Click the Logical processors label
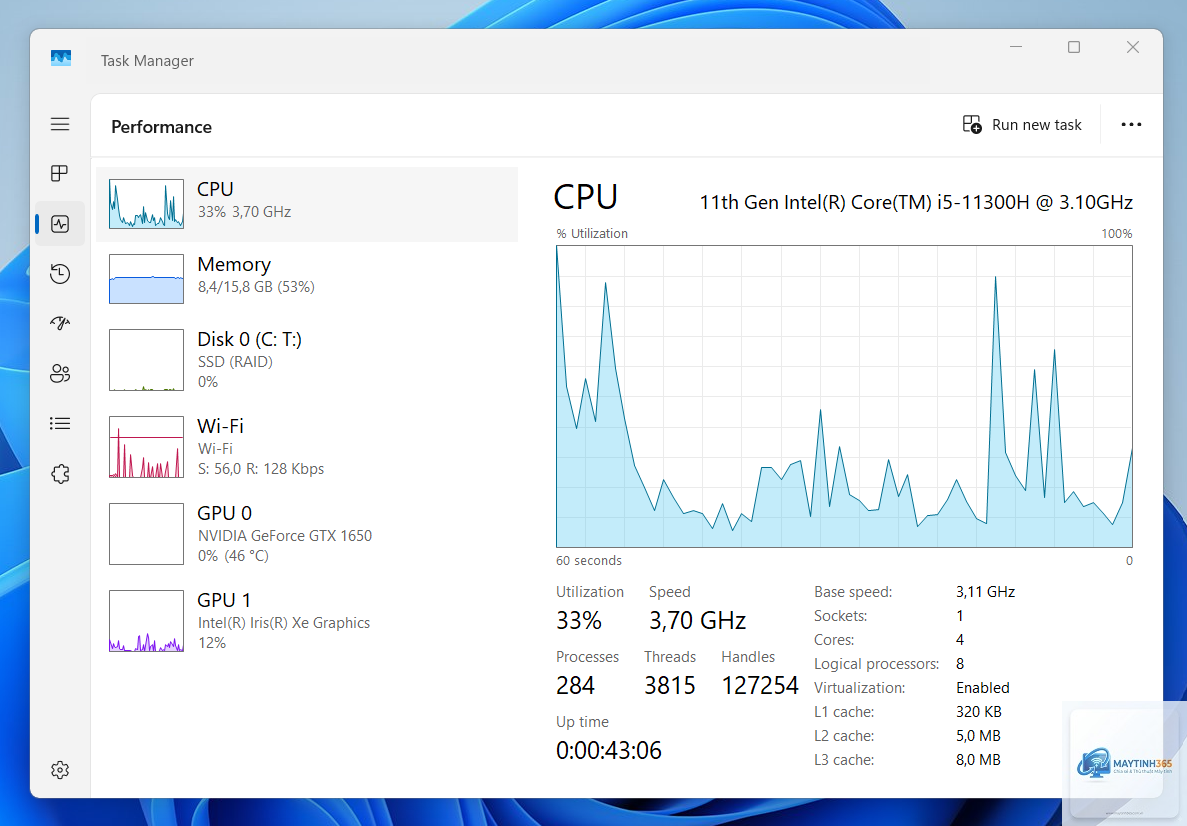This screenshot has width=1187, height=826. point(877,664)
